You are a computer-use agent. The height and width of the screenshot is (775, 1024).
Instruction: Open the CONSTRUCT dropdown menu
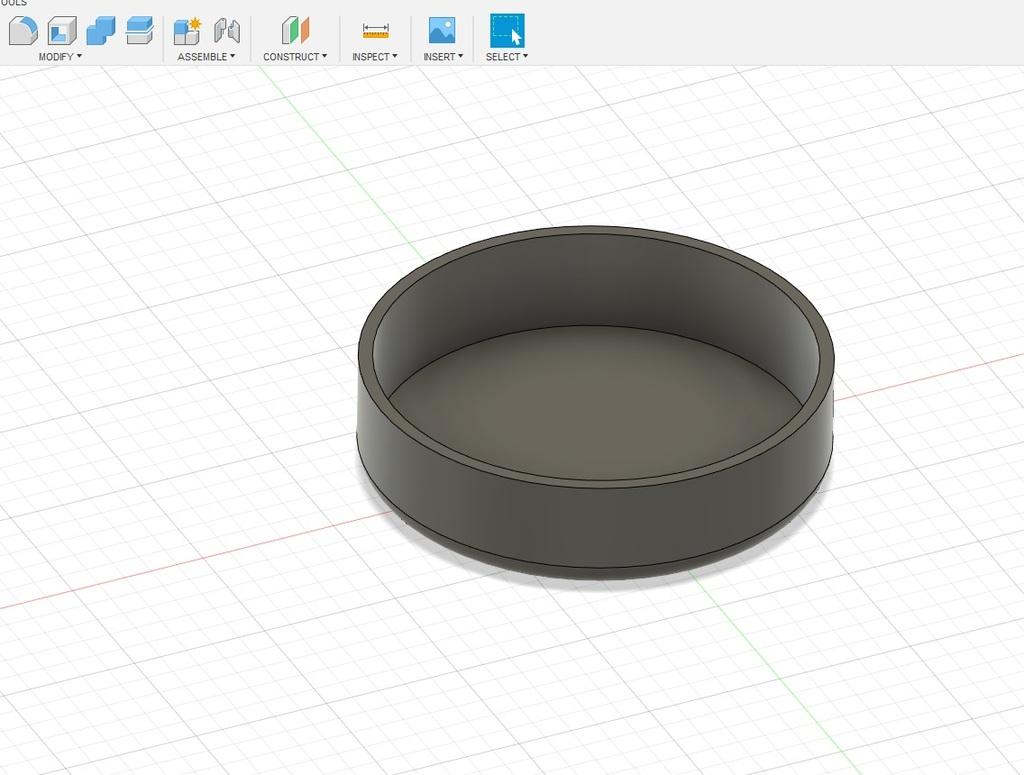click(295, 57)
